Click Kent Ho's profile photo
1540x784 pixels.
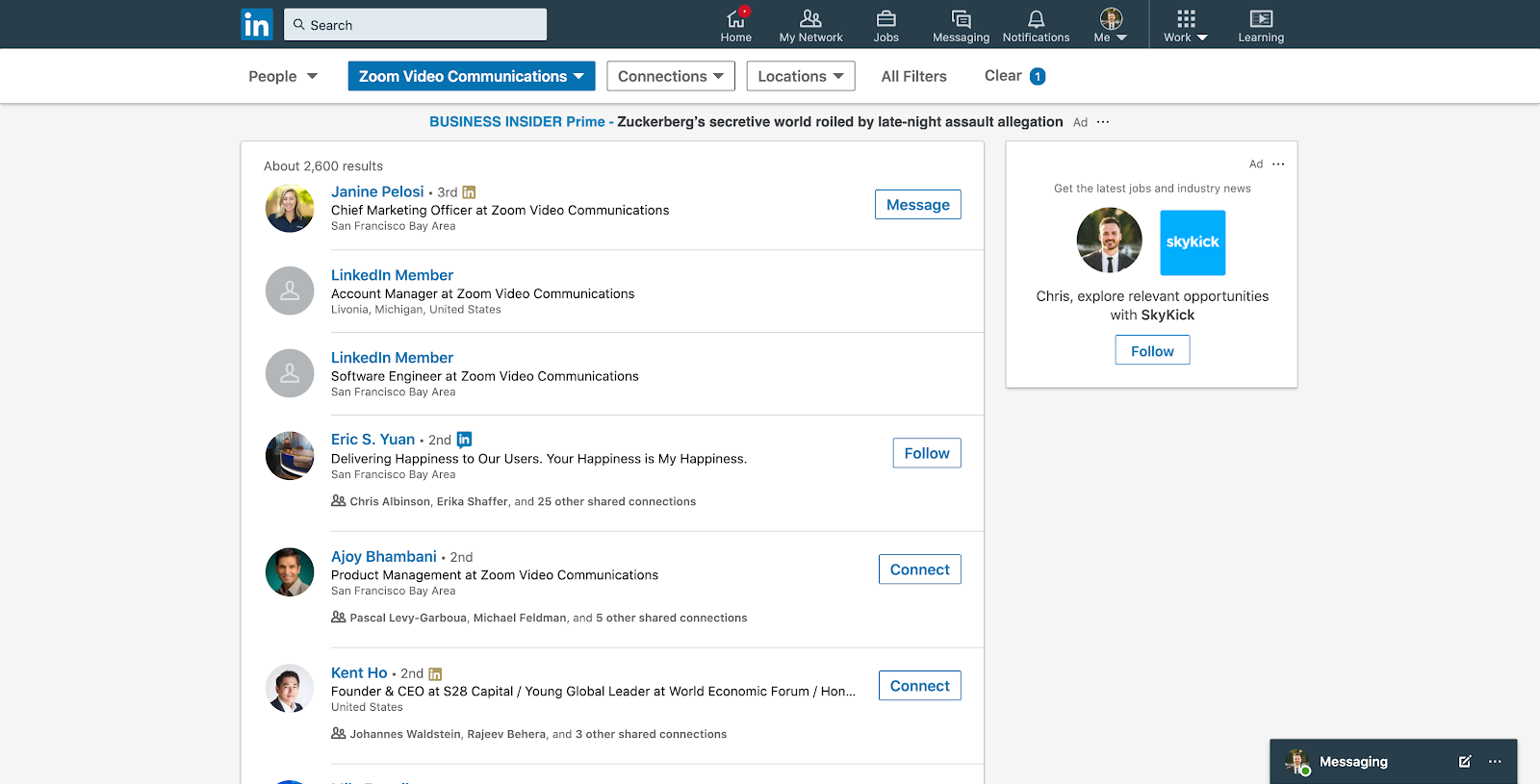[290, 689]
